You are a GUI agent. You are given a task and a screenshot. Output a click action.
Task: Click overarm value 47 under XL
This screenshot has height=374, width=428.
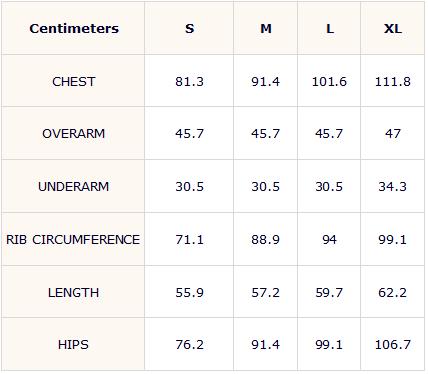point(393,134)
